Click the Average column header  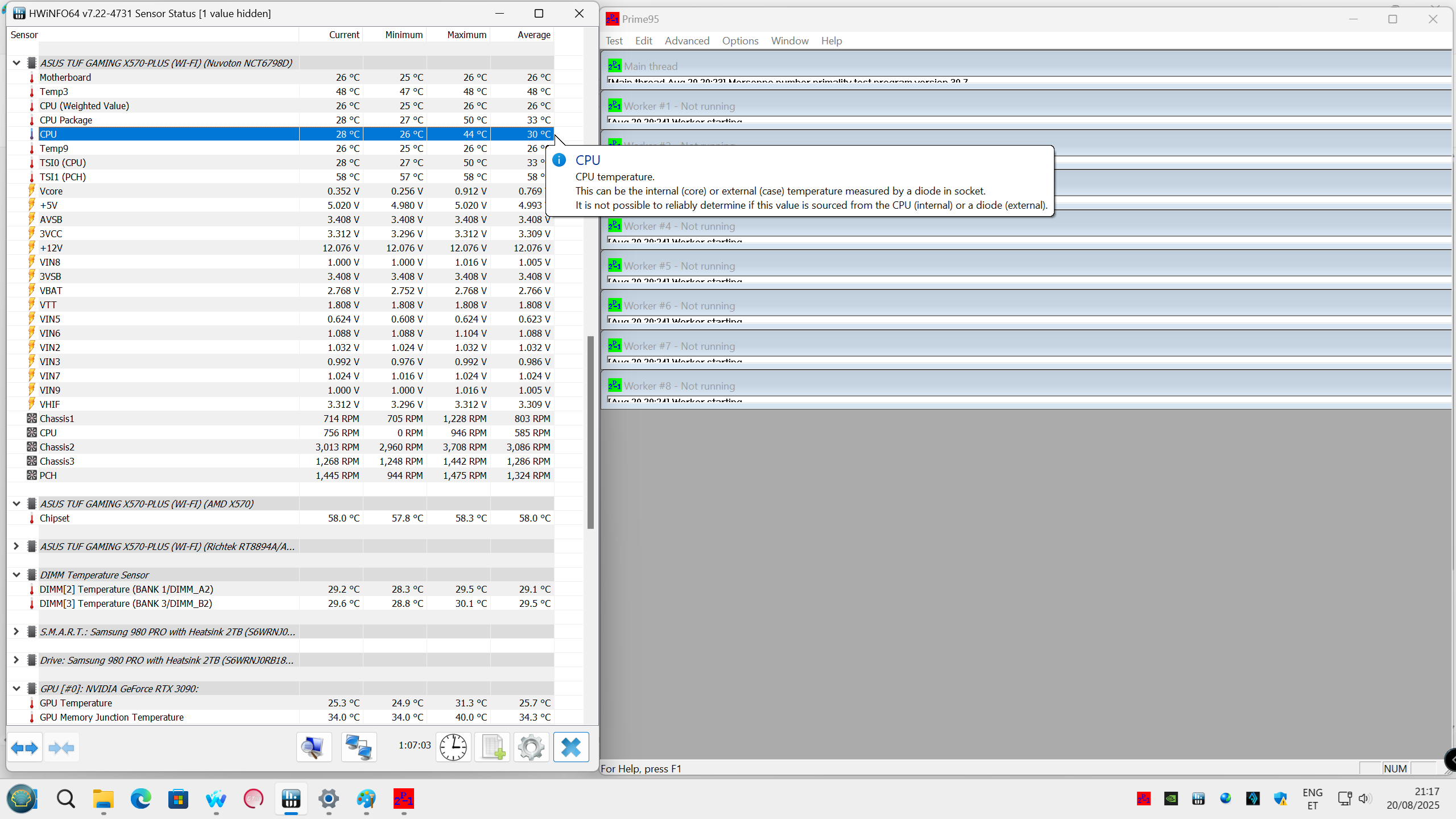(522, 35)
